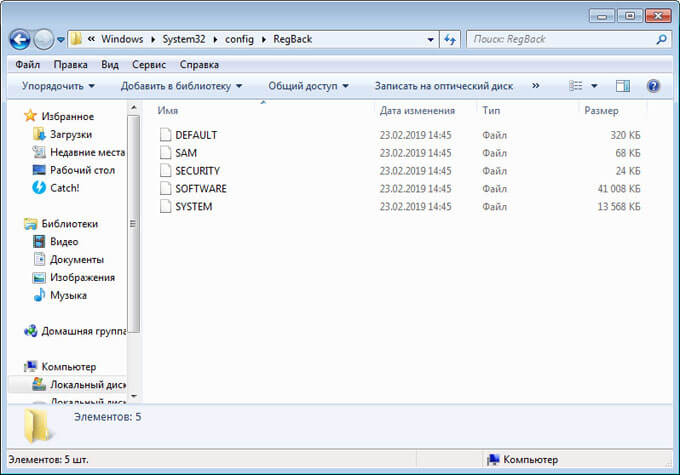The width and height of the screenshot is (680, 475).
Task: Open recent pages dropdown beside Forward arrow
Action: coord(61,40)
